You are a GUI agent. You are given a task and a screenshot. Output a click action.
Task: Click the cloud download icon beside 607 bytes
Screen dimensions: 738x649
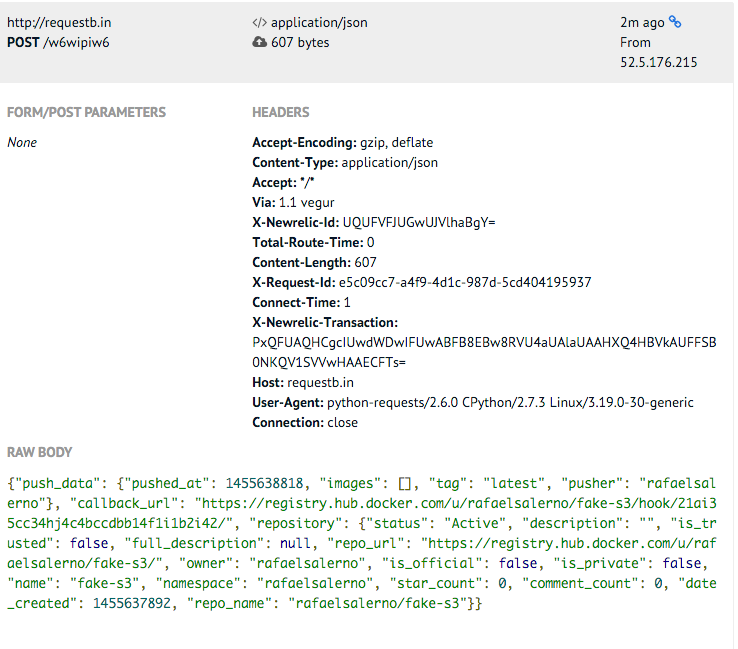(259, 42)
